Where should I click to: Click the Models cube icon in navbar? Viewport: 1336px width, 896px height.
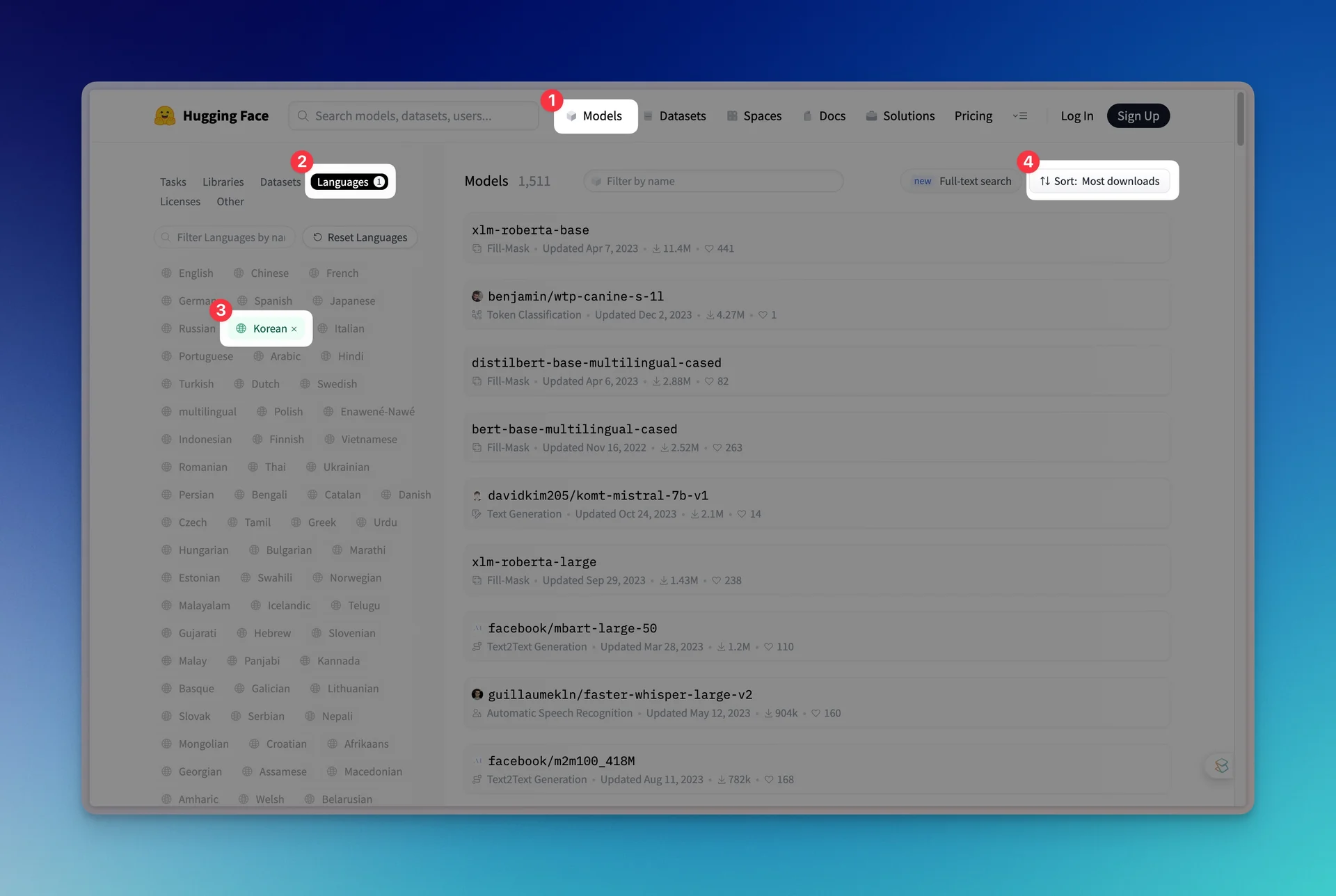point(571,116)
